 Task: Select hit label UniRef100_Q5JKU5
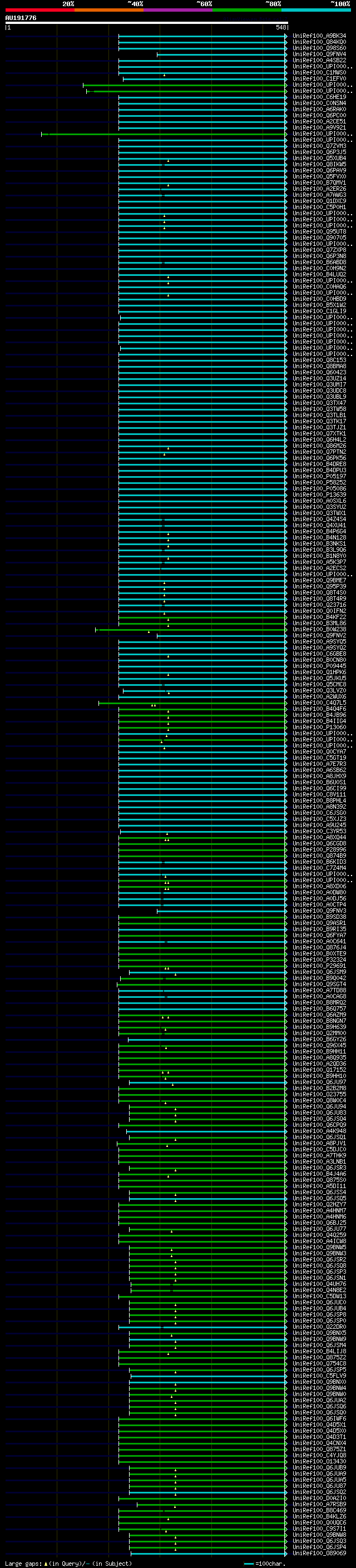tap(319, 678)
